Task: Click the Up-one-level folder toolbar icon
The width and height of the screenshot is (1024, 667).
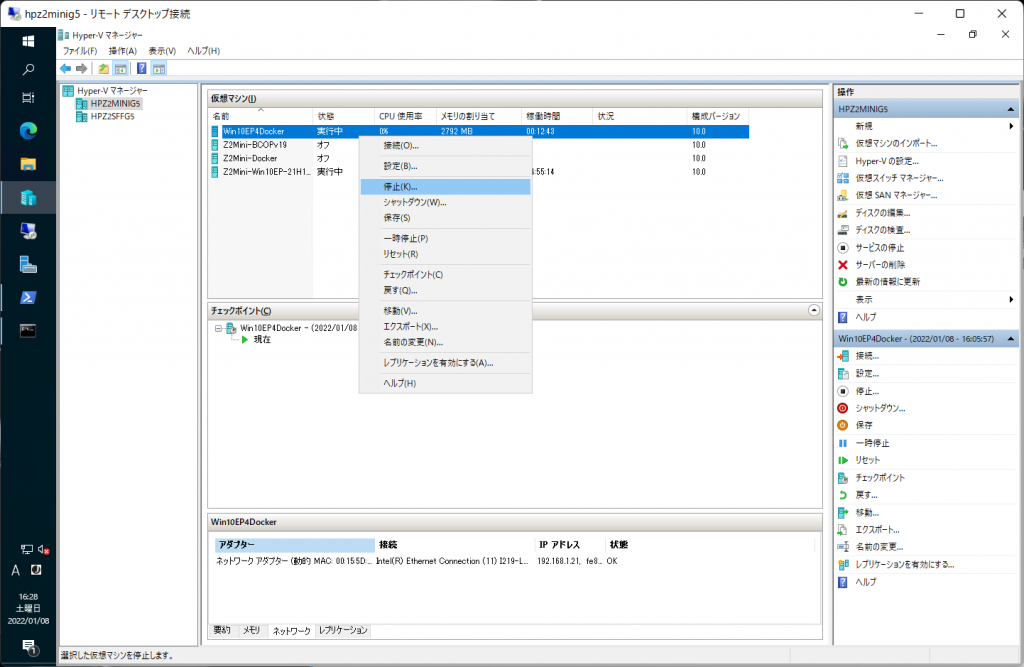Action: [x=104, y=69]
